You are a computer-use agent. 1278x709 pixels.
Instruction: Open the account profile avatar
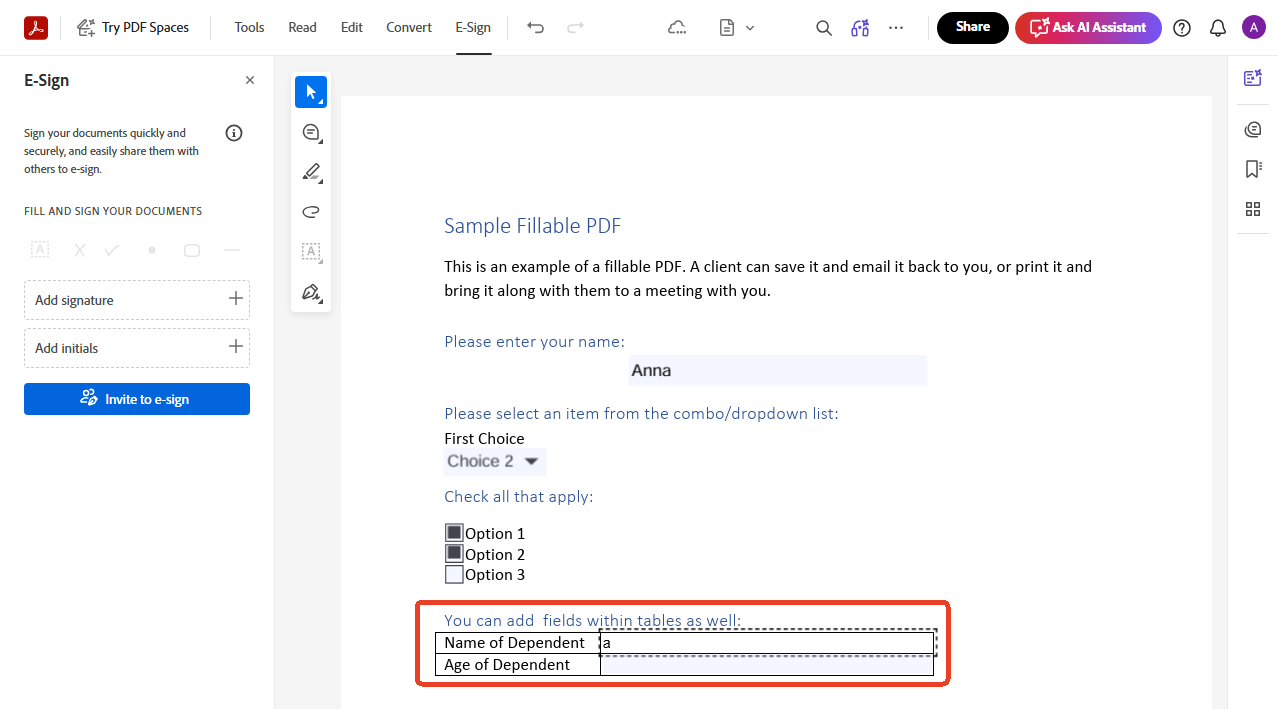1254,27
